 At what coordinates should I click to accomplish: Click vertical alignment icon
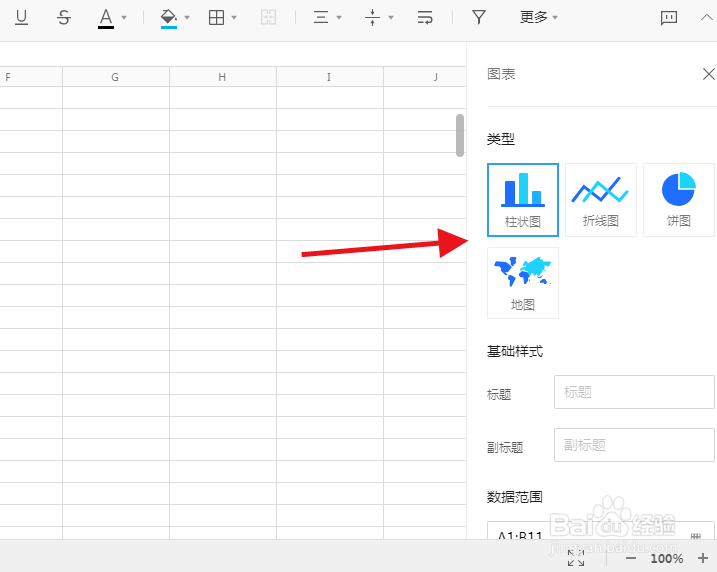click(x=372, y=17)
